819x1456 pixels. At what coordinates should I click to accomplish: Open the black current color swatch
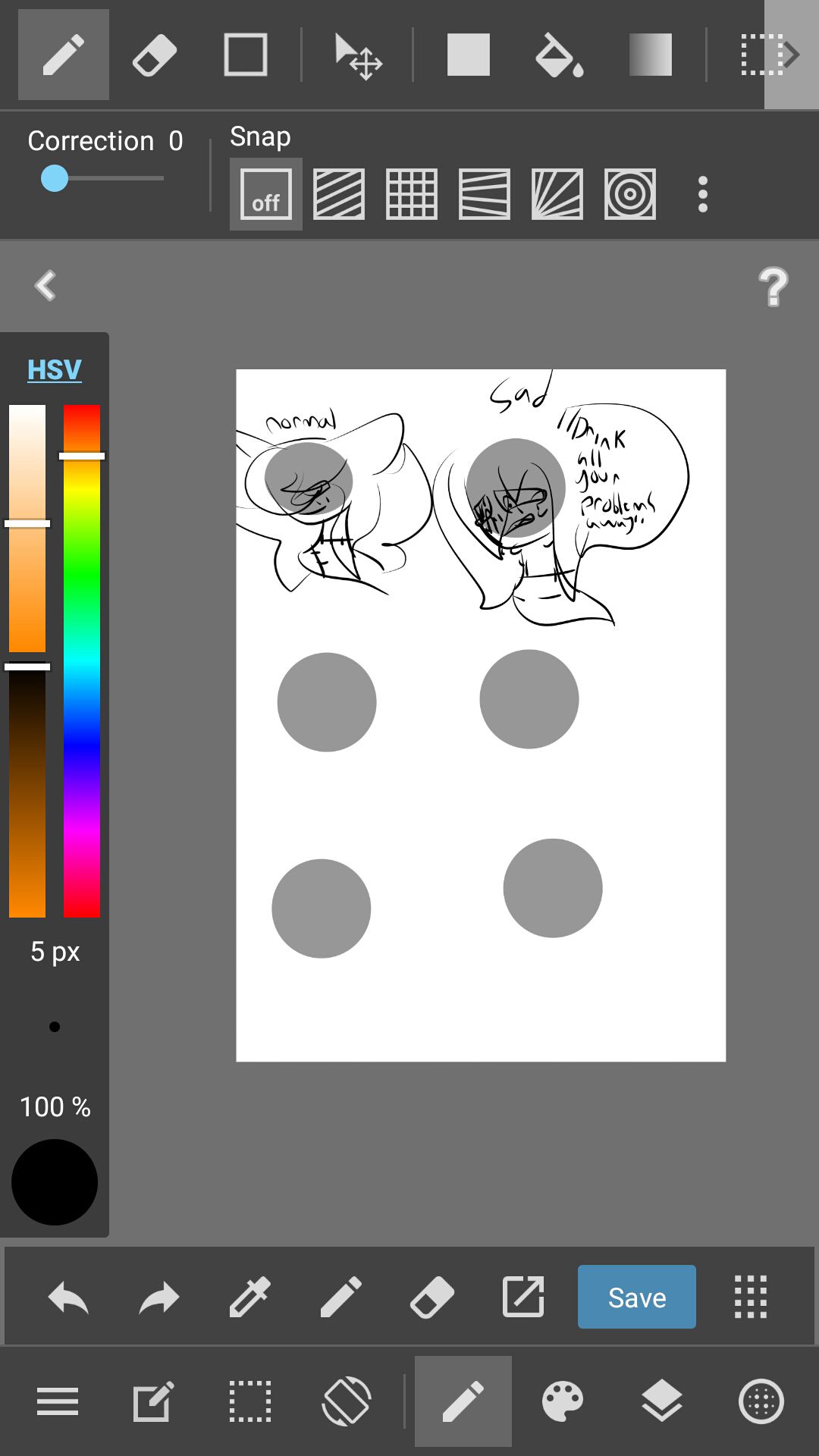click(x=55, y=1182)
